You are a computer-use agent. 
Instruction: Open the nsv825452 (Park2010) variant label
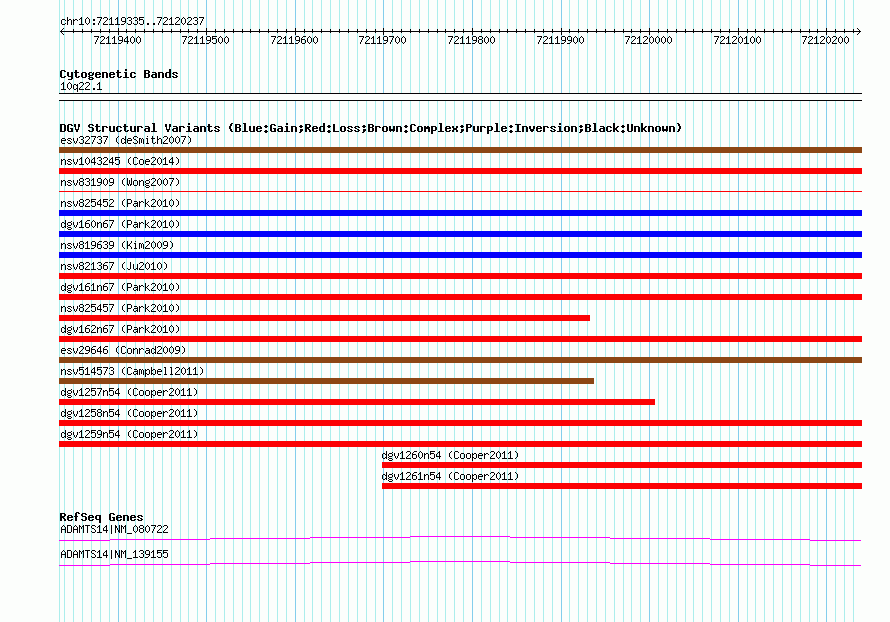click(120, 203)
